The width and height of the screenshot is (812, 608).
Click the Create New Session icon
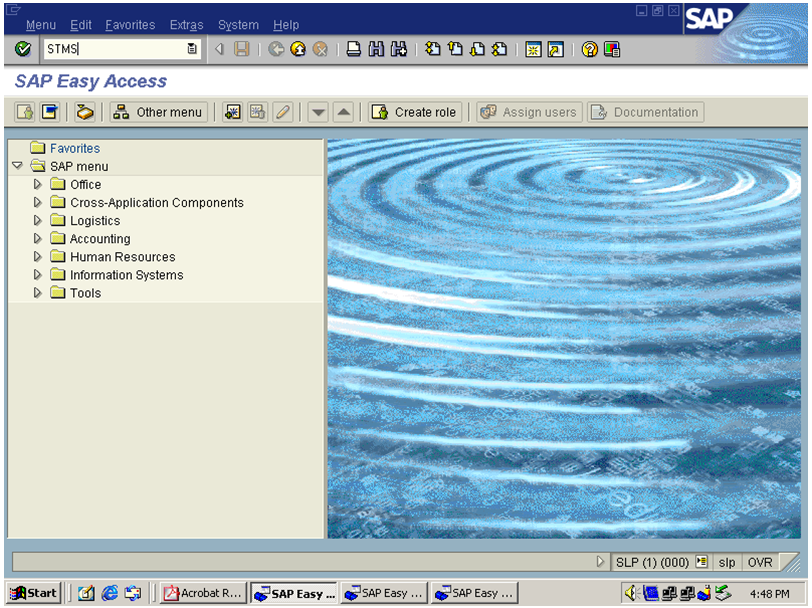[533, 49]
